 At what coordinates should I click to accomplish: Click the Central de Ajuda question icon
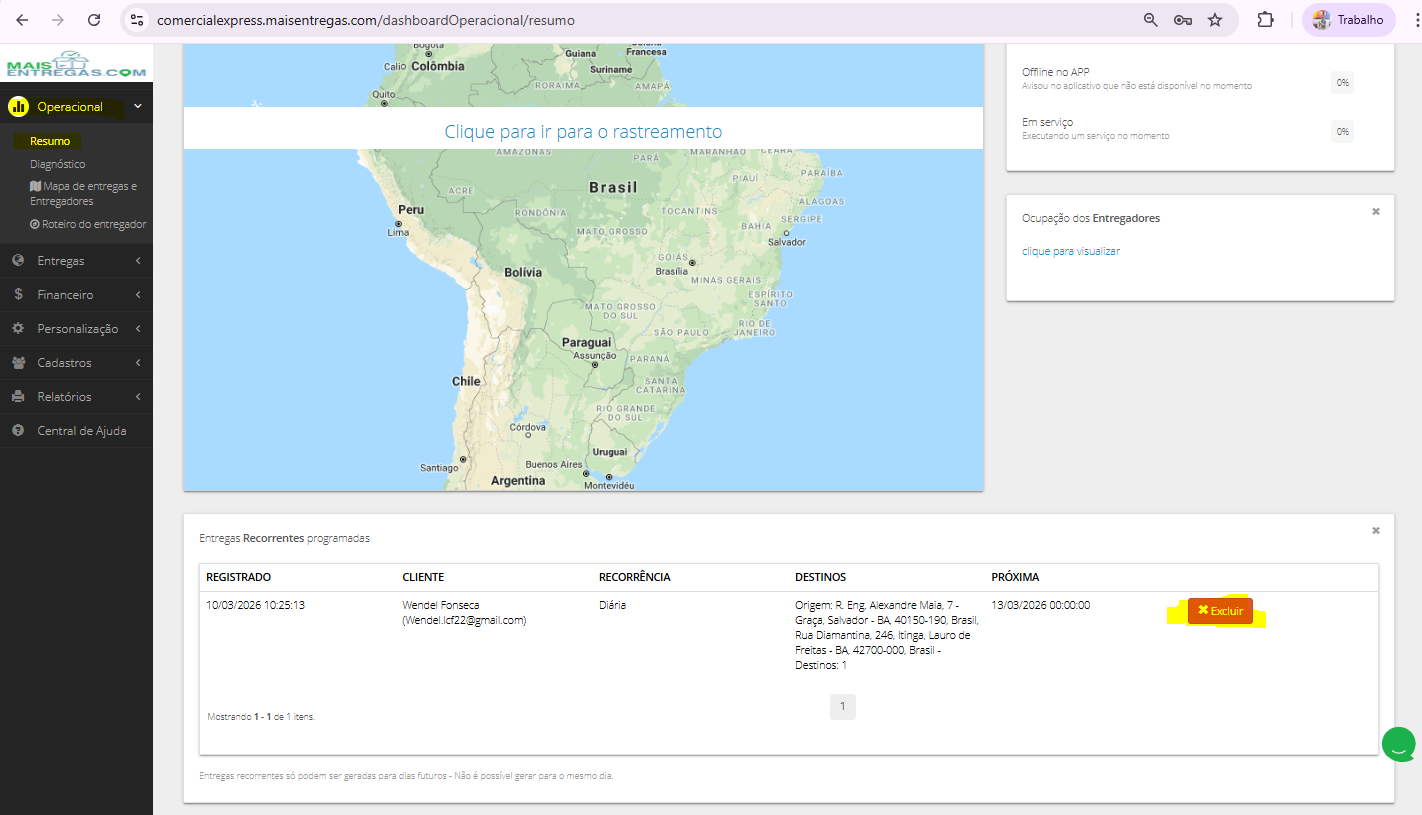coord(18,431)
